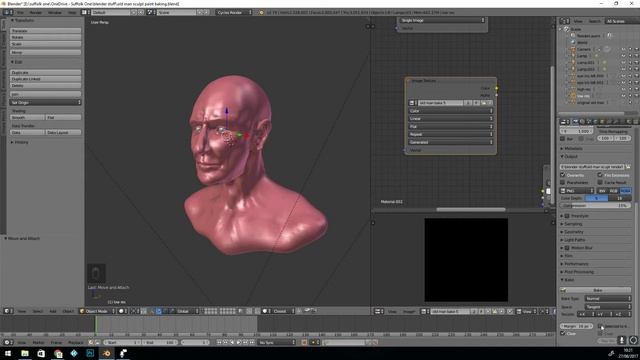Enable the Cache Result checkbox
Image resolution: width=640 pixels, height=360 pixels.
pos(600,182)
